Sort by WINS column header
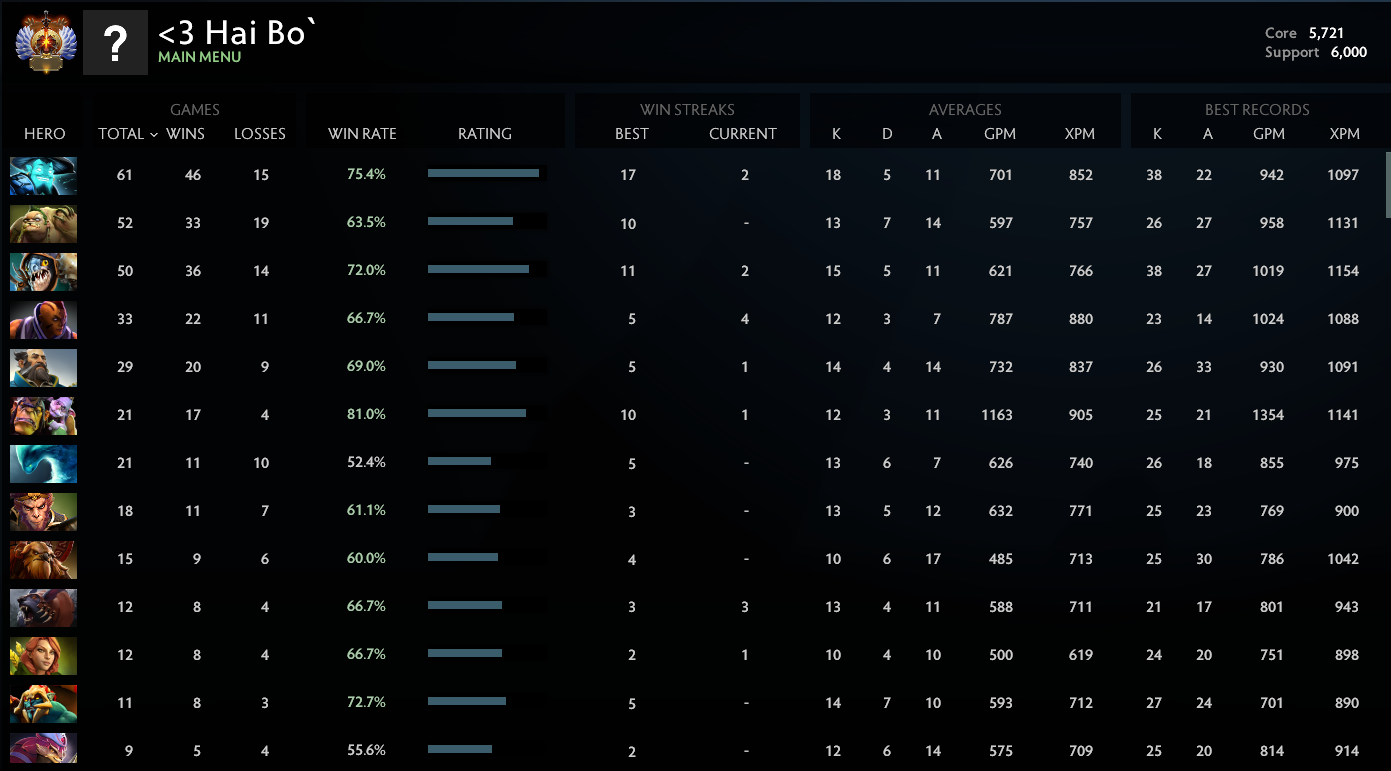Screen dimensions: 1391x771 coord(185,134)
